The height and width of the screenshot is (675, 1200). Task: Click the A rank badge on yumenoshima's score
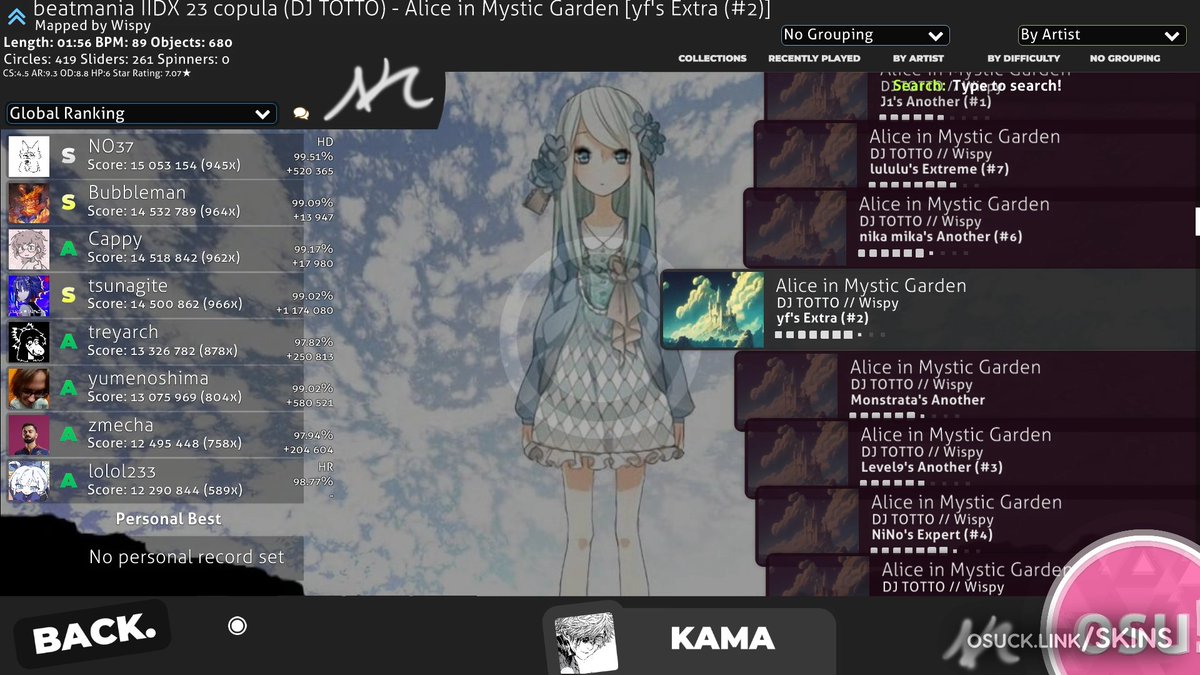pos(68,388)
